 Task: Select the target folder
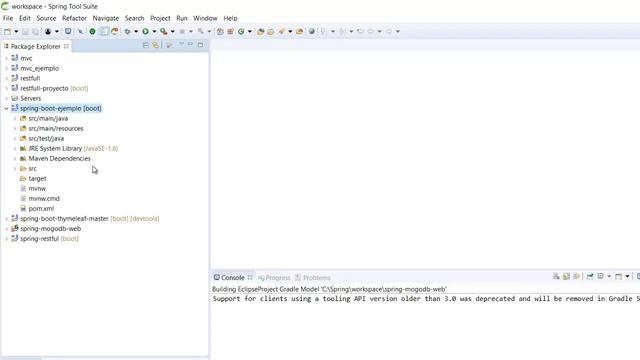click(37, 179)
